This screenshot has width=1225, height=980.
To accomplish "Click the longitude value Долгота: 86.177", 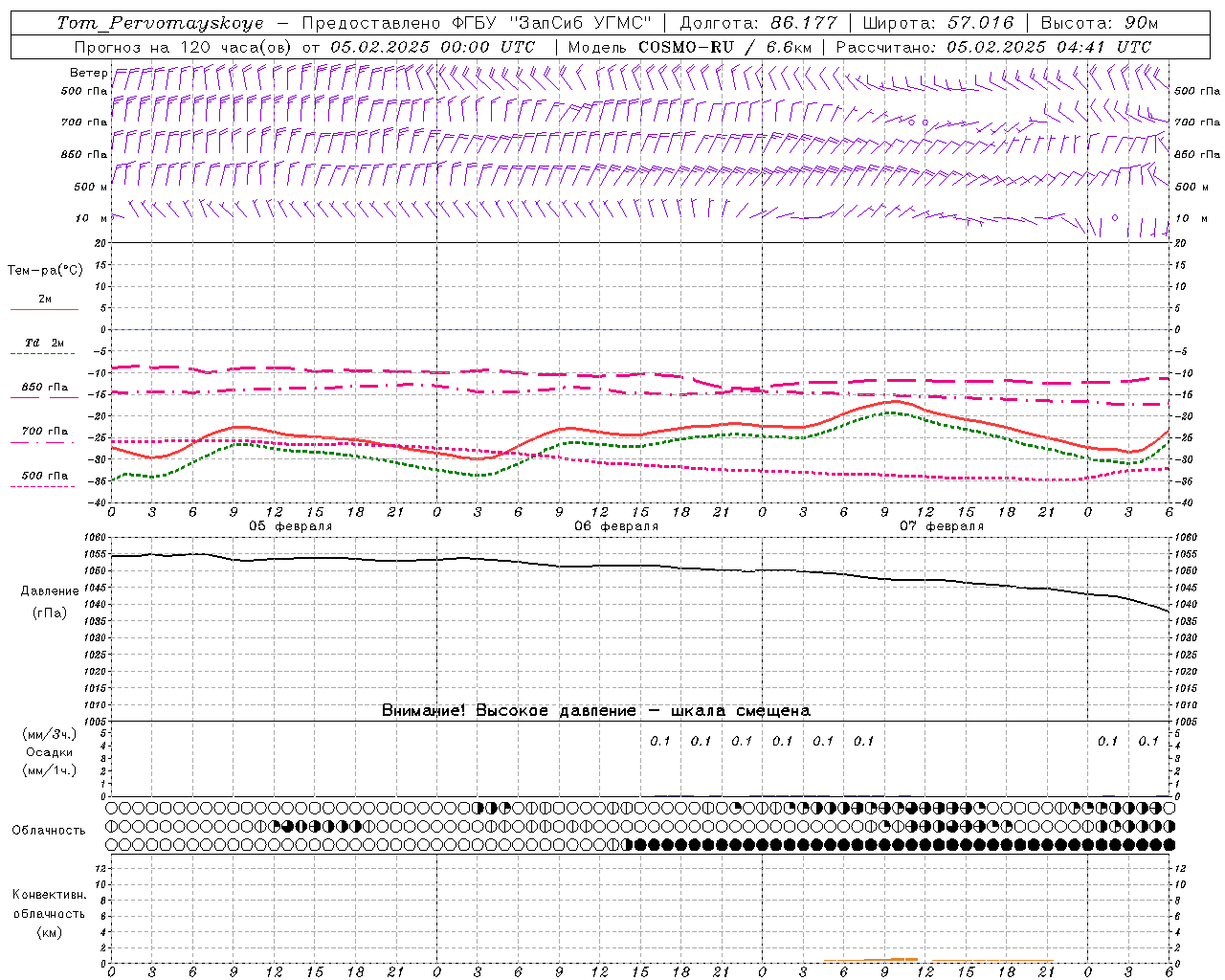I will point(758,23).
